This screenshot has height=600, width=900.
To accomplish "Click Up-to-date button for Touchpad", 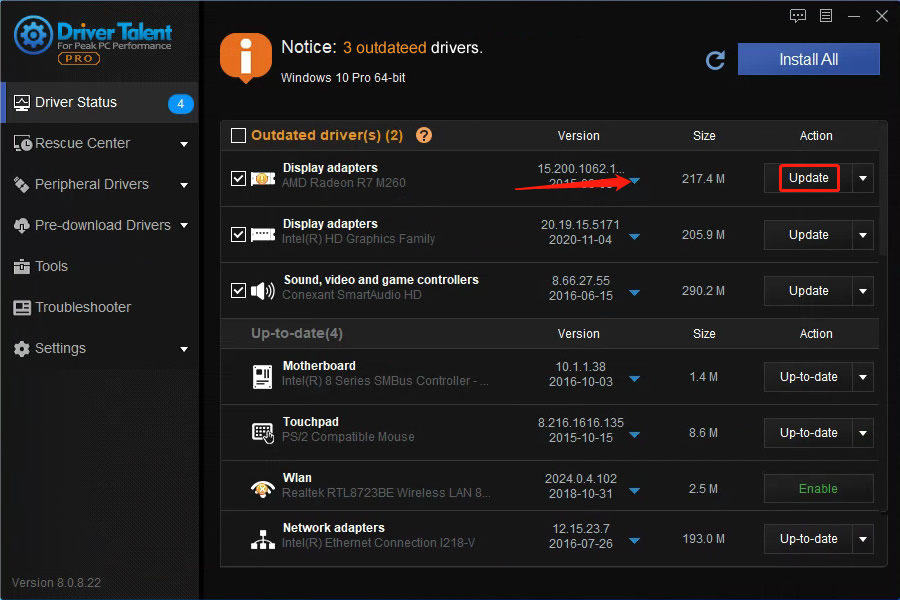I will click(x=808, y=433).
